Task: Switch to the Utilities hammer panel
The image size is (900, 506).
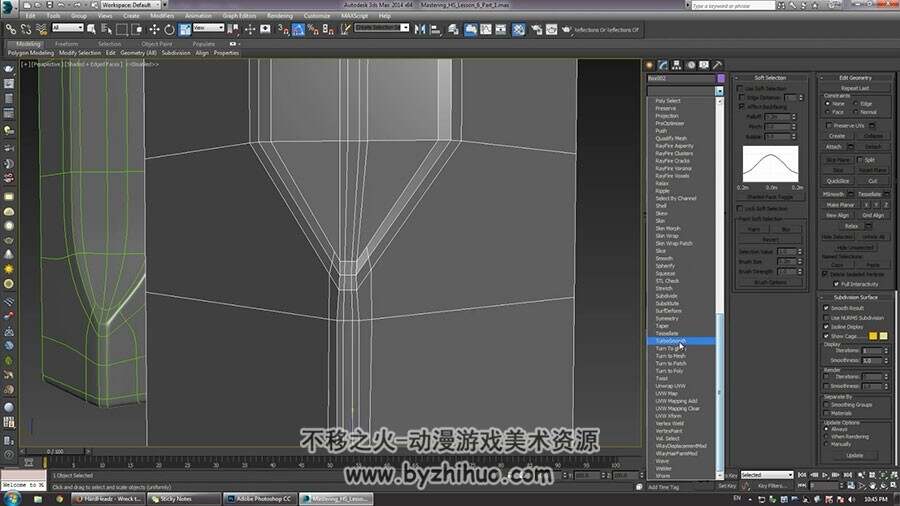Action: [717, 65]
